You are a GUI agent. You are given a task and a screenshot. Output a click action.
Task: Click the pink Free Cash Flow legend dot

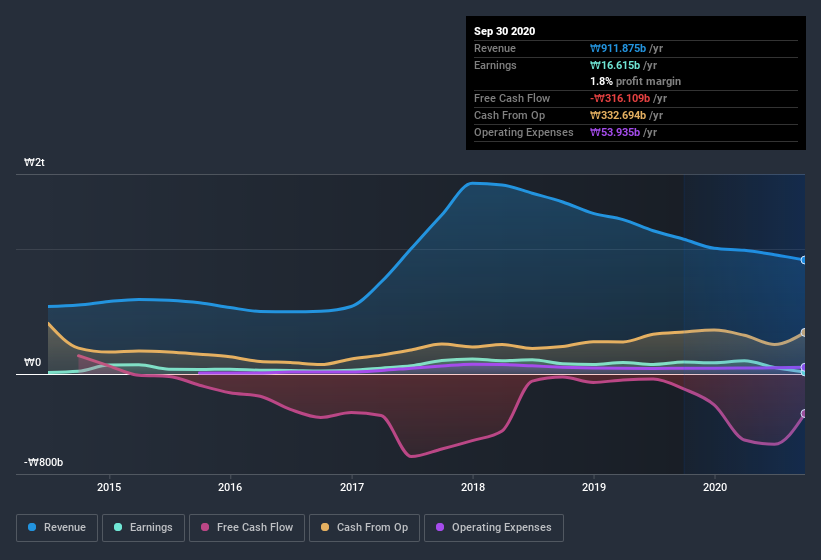point(206,527)
